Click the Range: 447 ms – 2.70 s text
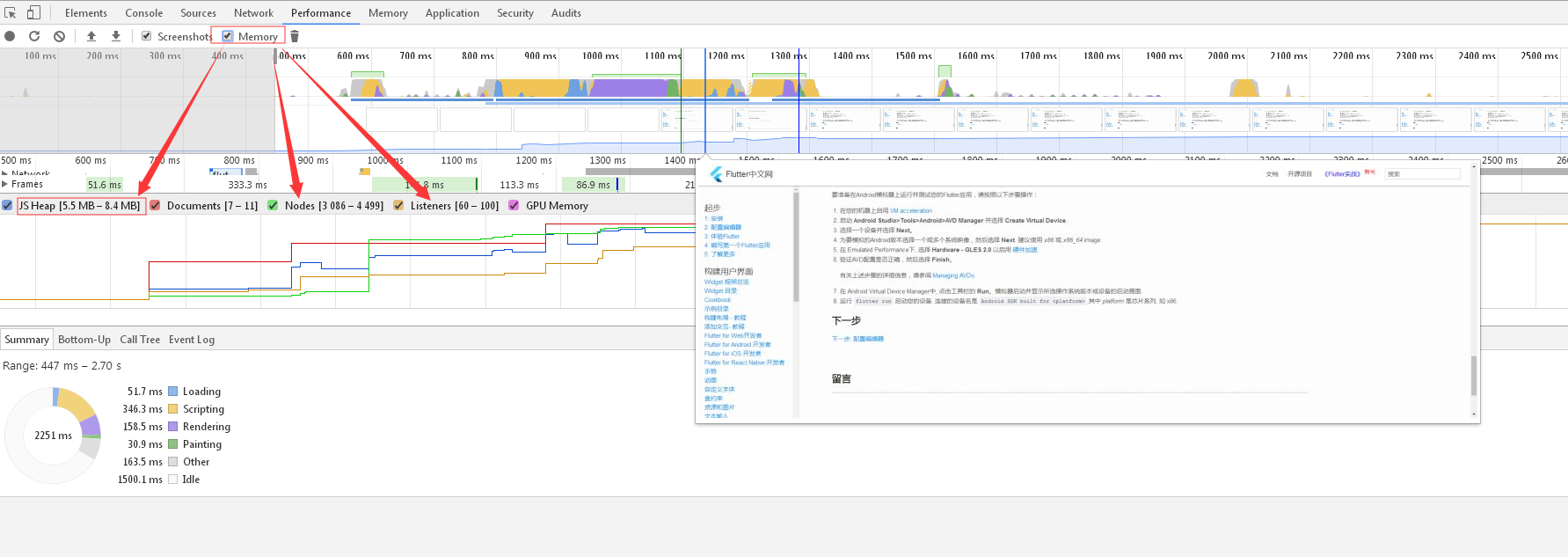Image resolution: width=1568 pixels, height=557 pixels. (x=62, y=366)
